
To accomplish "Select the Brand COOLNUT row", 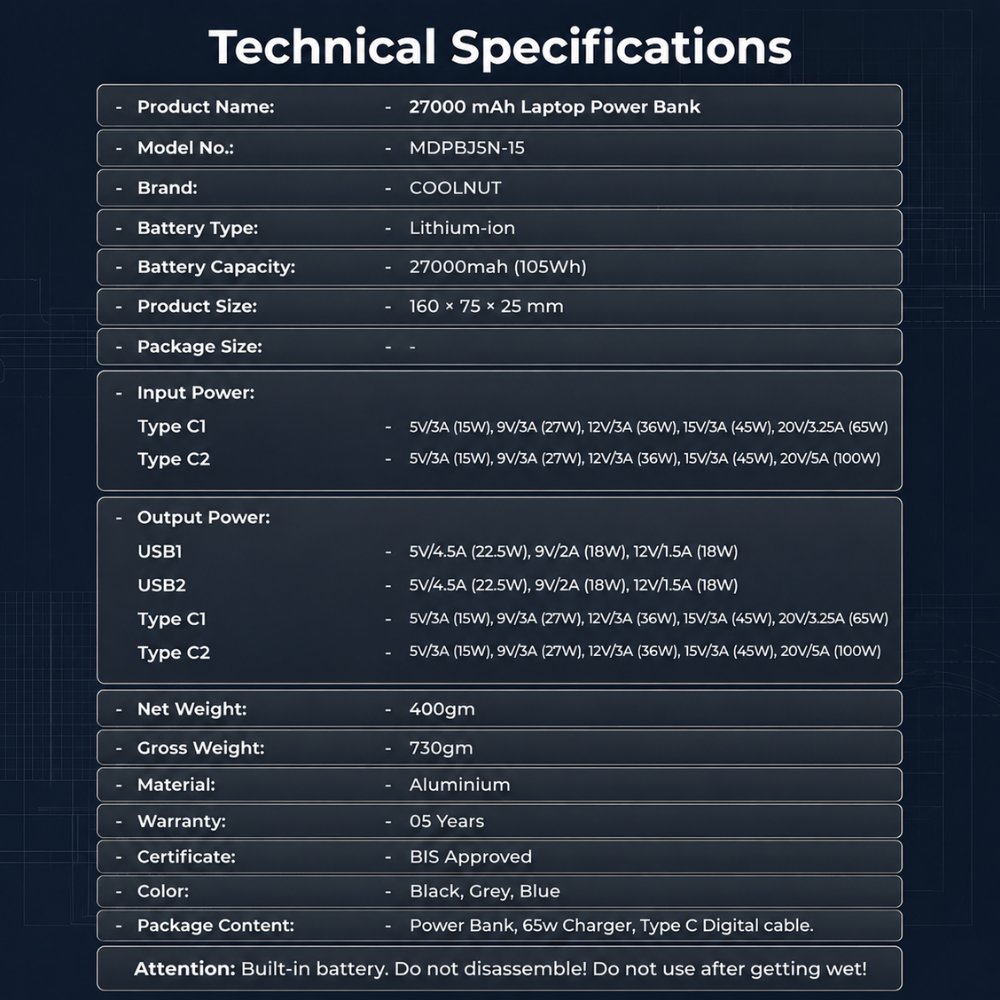I will point(499,188).
